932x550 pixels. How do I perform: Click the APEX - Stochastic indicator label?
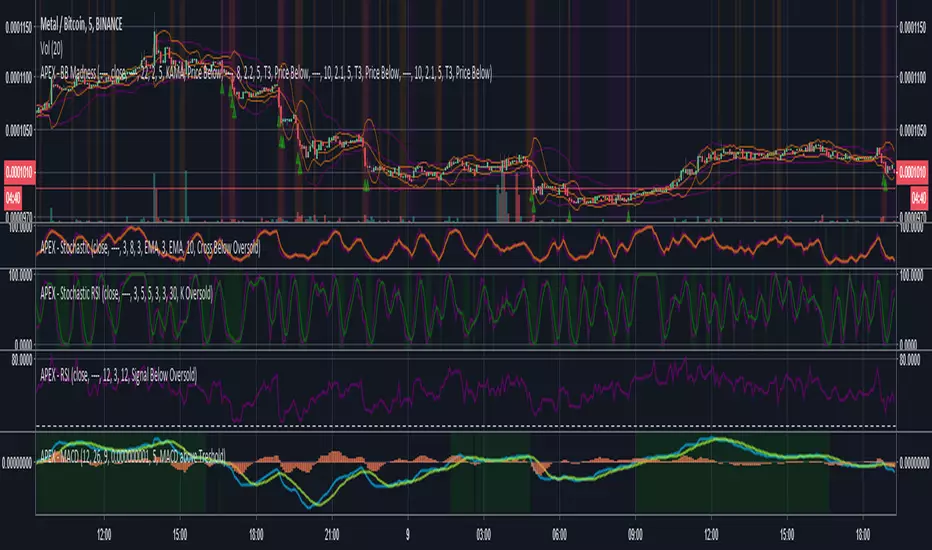[150, 247]
